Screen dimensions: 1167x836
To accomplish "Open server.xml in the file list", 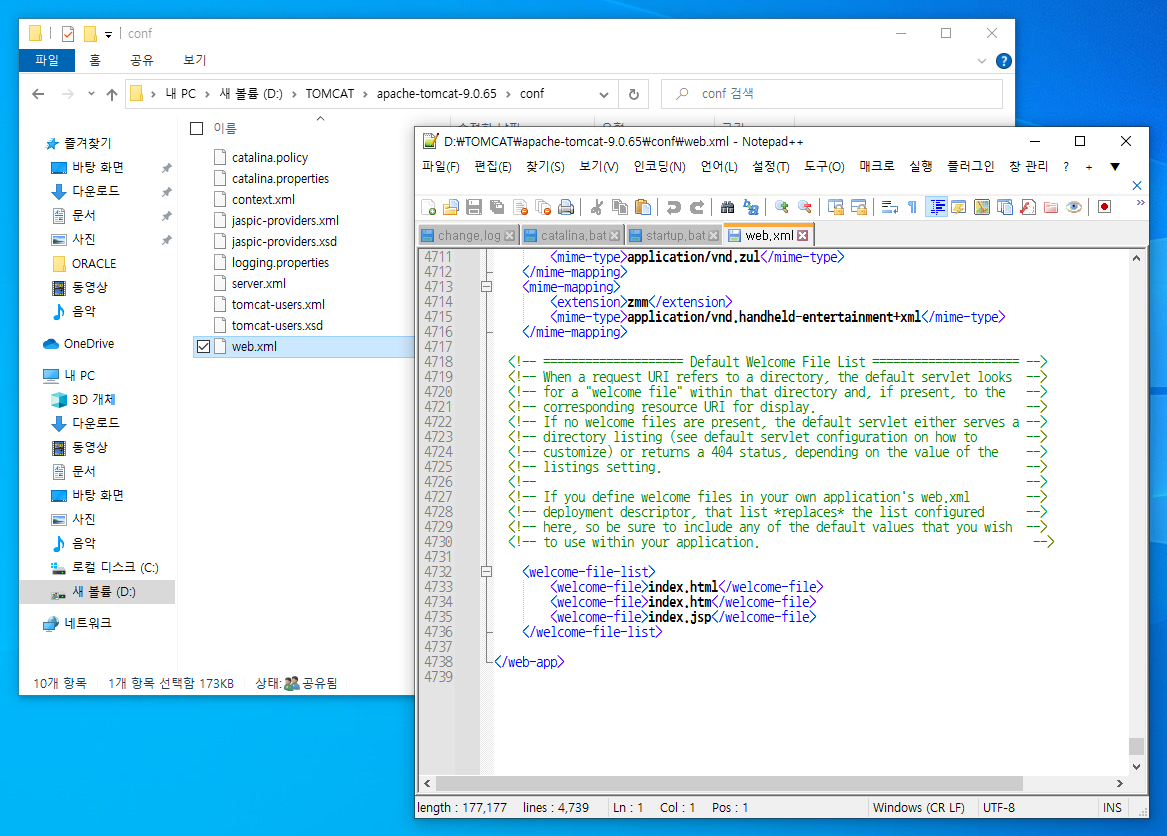I will pyautogui.click(x=258, y=284).
